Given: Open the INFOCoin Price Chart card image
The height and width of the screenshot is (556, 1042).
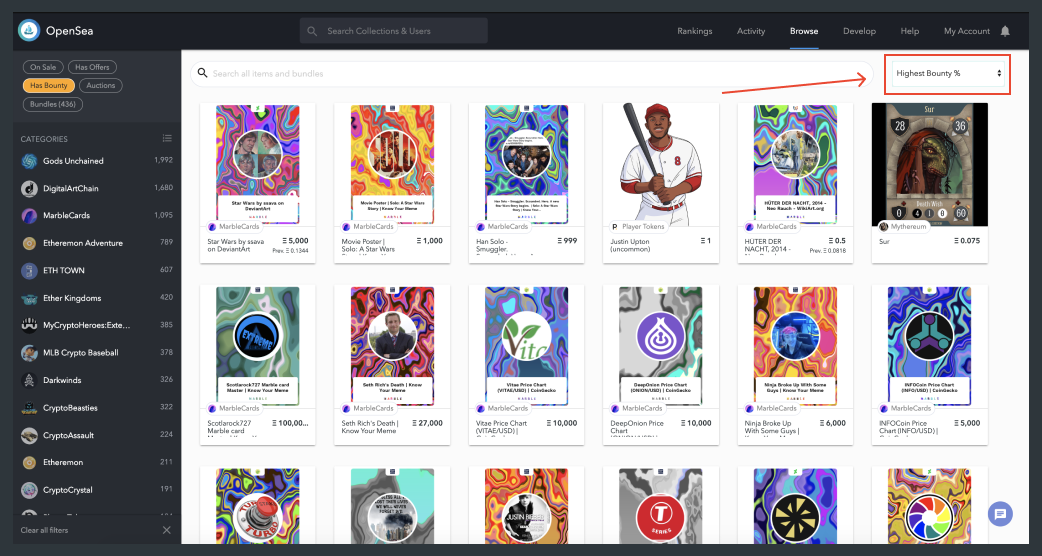Looking at the screenshot, I should click(930, 345).
